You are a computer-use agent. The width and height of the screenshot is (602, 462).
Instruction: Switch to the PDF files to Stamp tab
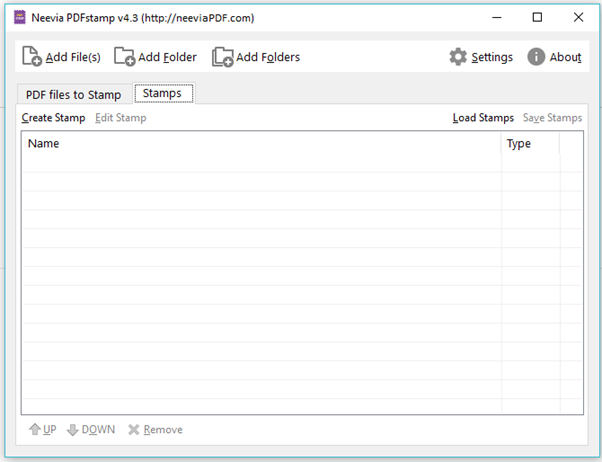tap(73, 95)
